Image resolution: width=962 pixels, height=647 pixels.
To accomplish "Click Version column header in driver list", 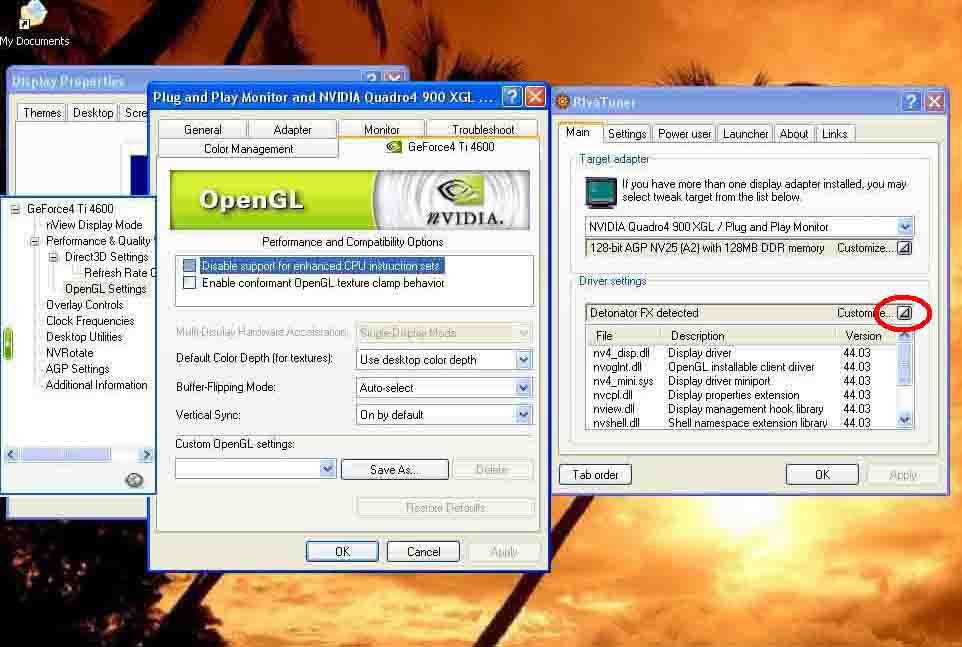I will 865,336.
